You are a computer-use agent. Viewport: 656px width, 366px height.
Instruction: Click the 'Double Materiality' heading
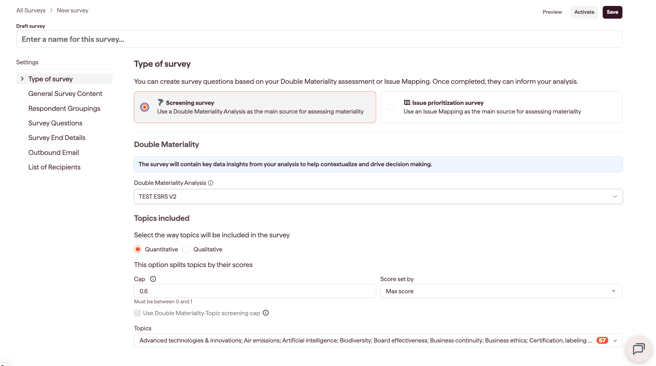point(167,144)
